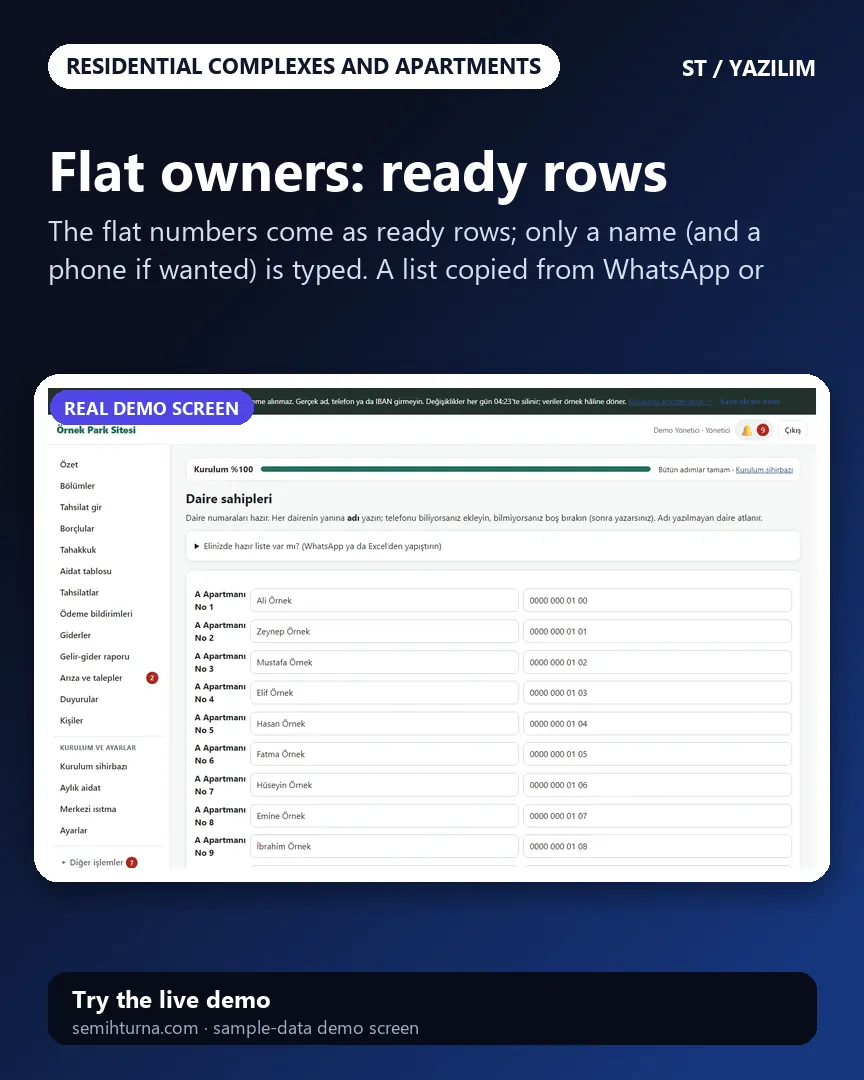Click the name field containing İbrahim Örnek

[x=384, y=847]
